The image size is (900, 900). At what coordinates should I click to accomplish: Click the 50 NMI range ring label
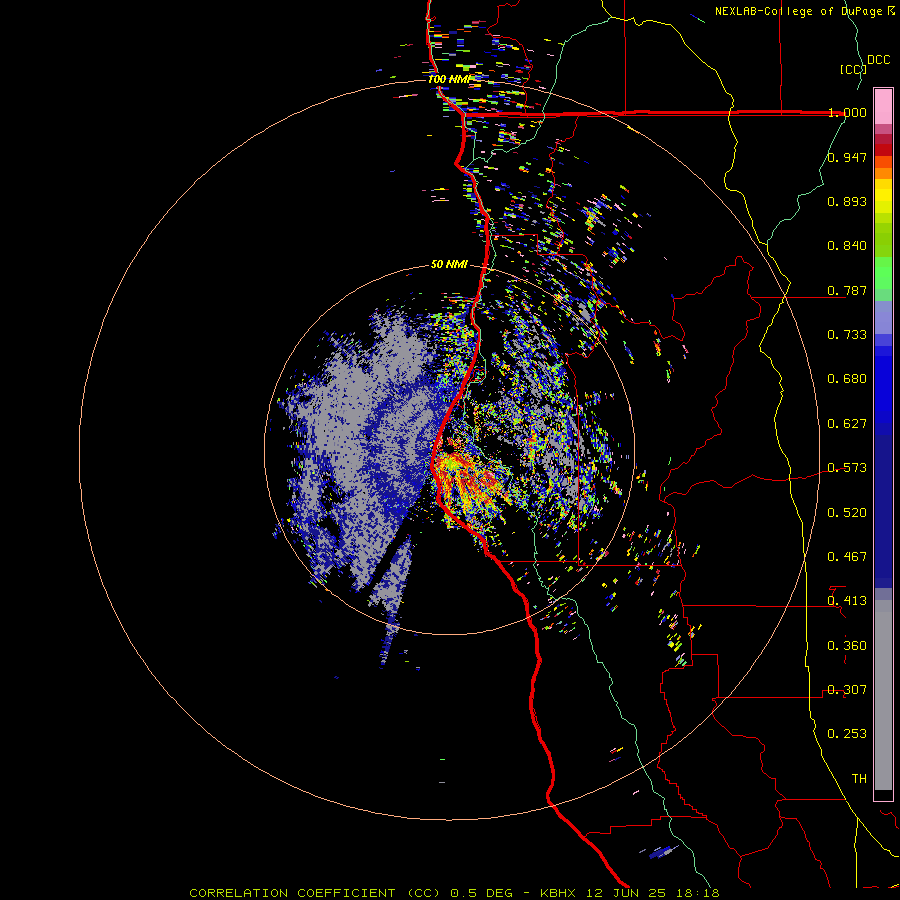click(x=449, y=264)
